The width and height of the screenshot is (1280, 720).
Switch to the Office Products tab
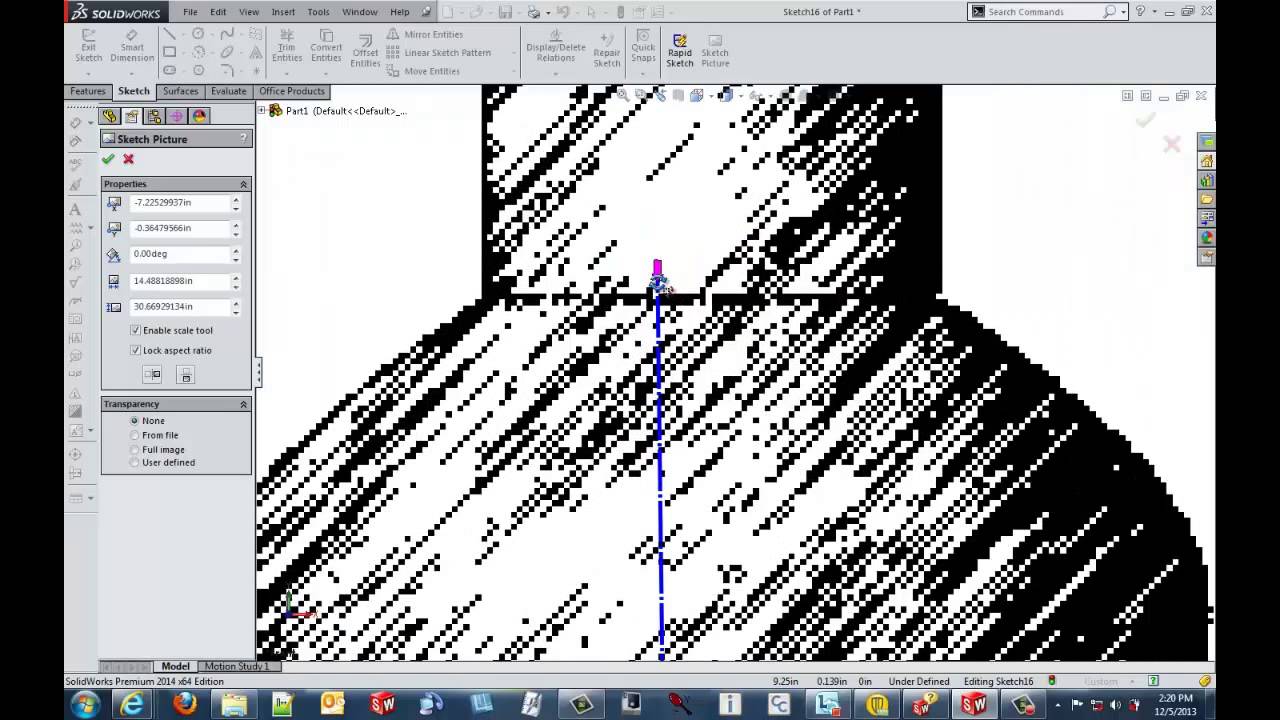click(x=292, y=91)
